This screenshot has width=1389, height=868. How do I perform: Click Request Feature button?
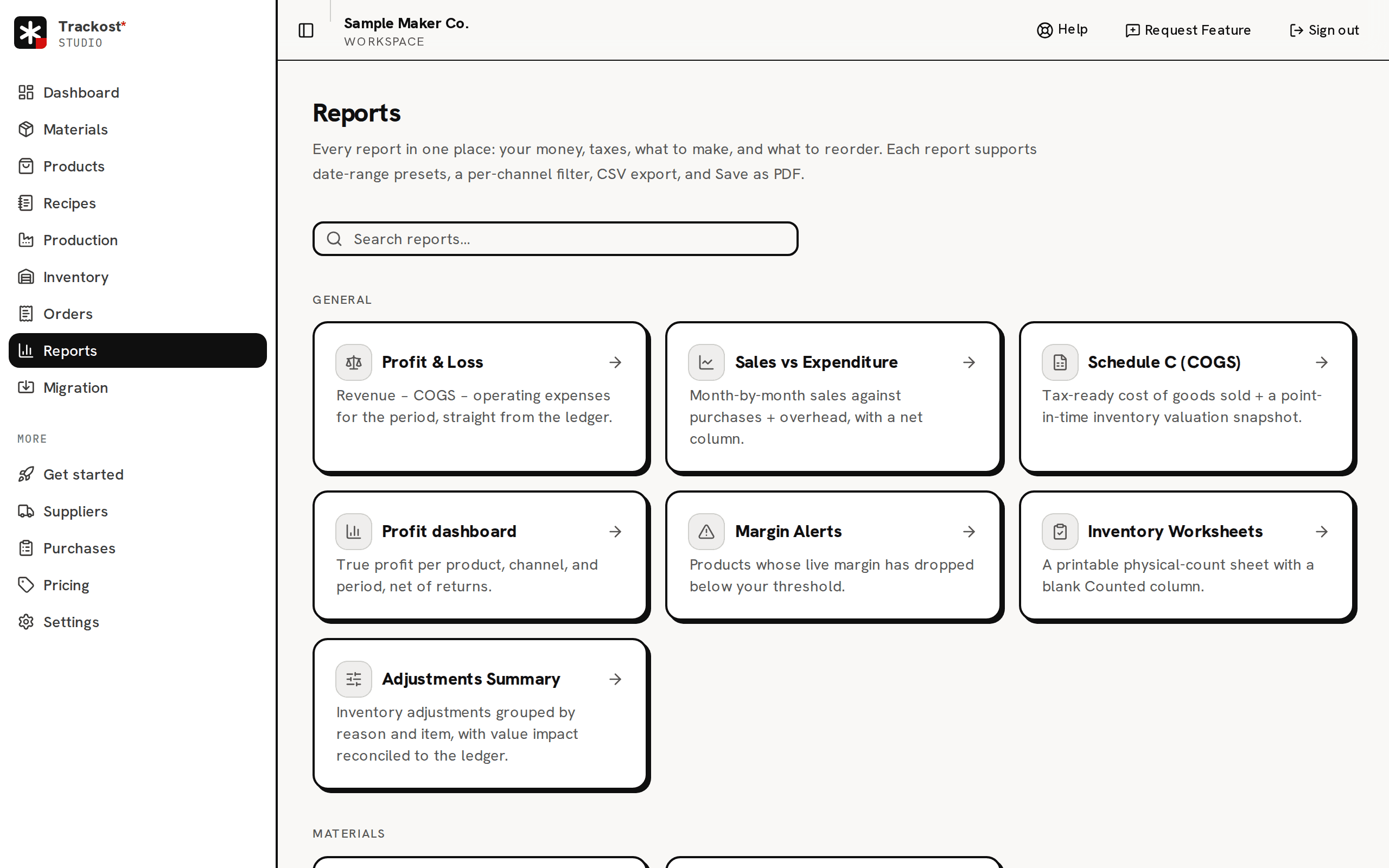[x=1188, y=30]
